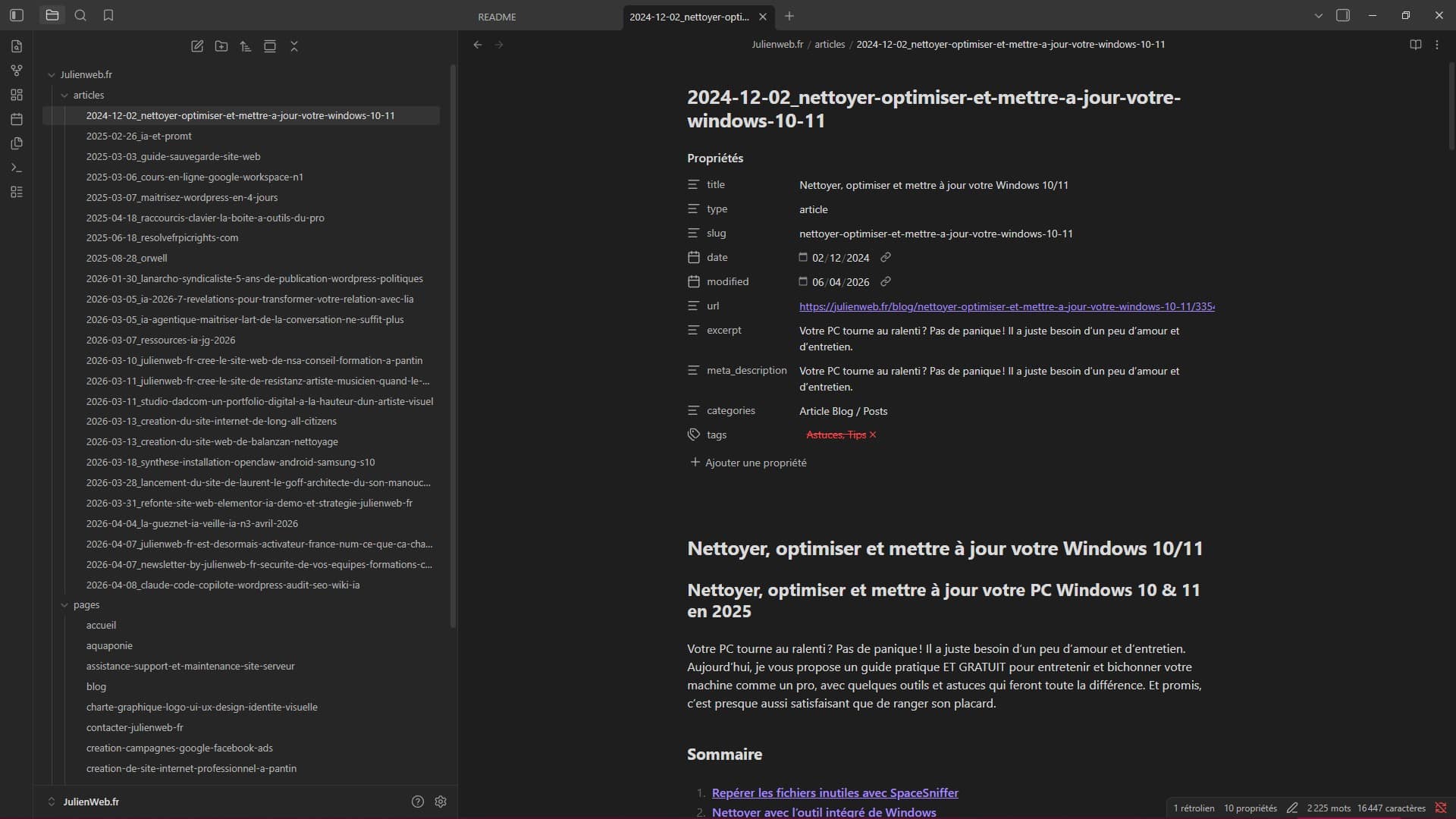Open the JulienWeb.fr vault switcher
Image resolution: width=1456 pixels, height=819 pixels.
(x=83, y=802)
